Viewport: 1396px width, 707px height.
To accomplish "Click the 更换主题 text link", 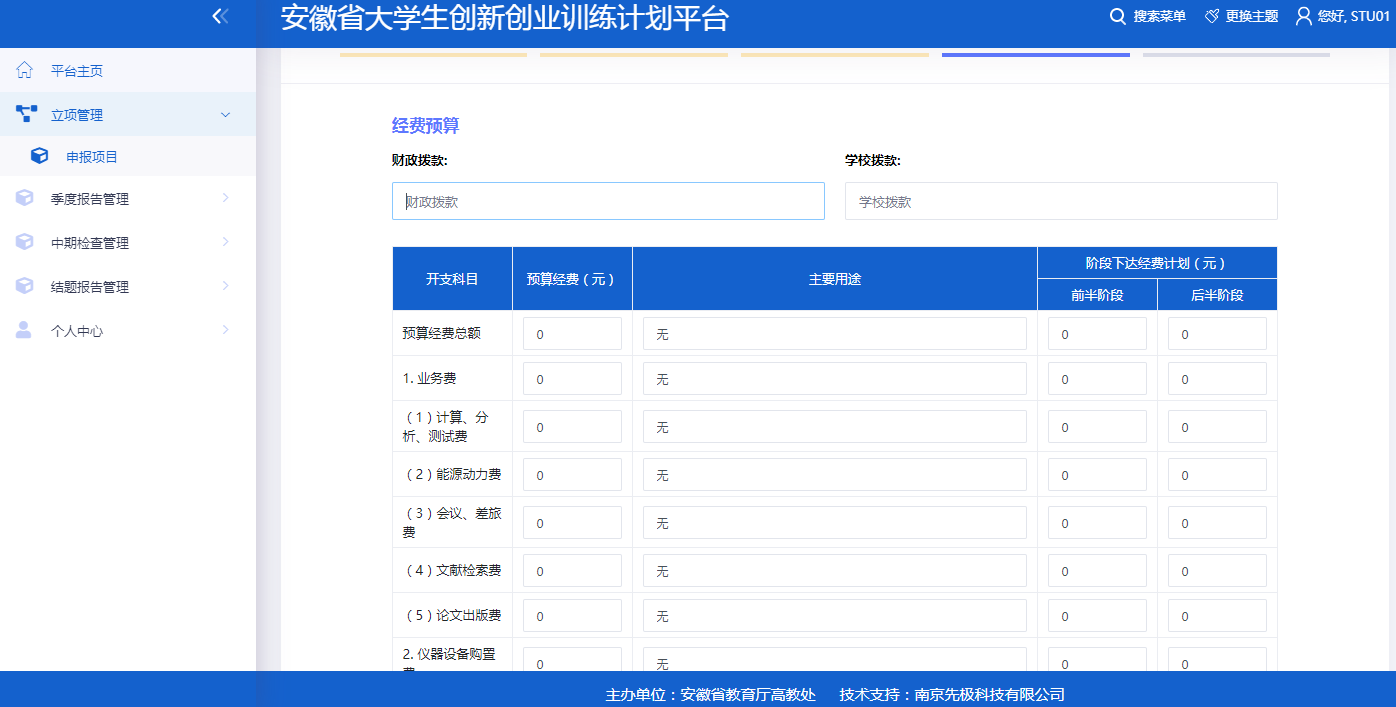I will point(1251,16).
